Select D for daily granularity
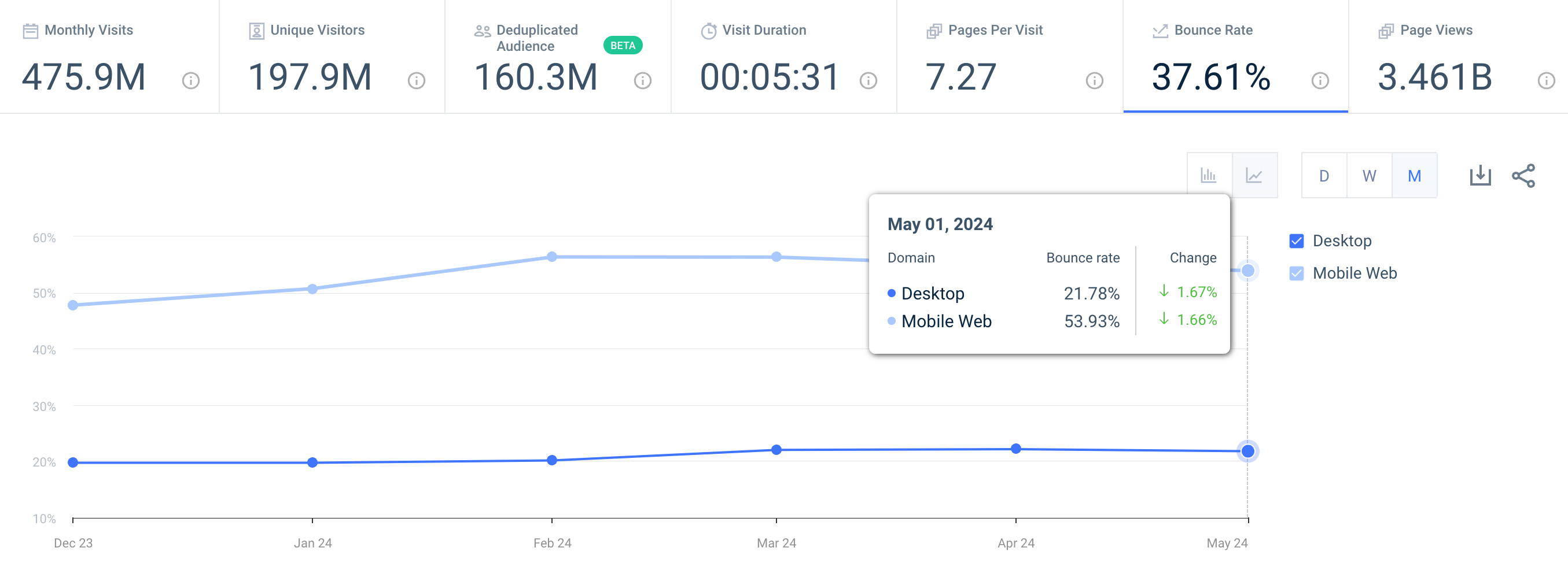Viewport: 1568px width, 570px height. (1324, 175)
